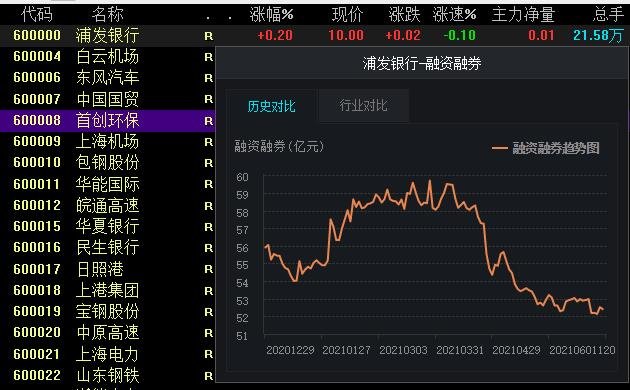Click 浦发银行 volume 21.58万
This screenshot has height=390, width=630.
(598, 35)
